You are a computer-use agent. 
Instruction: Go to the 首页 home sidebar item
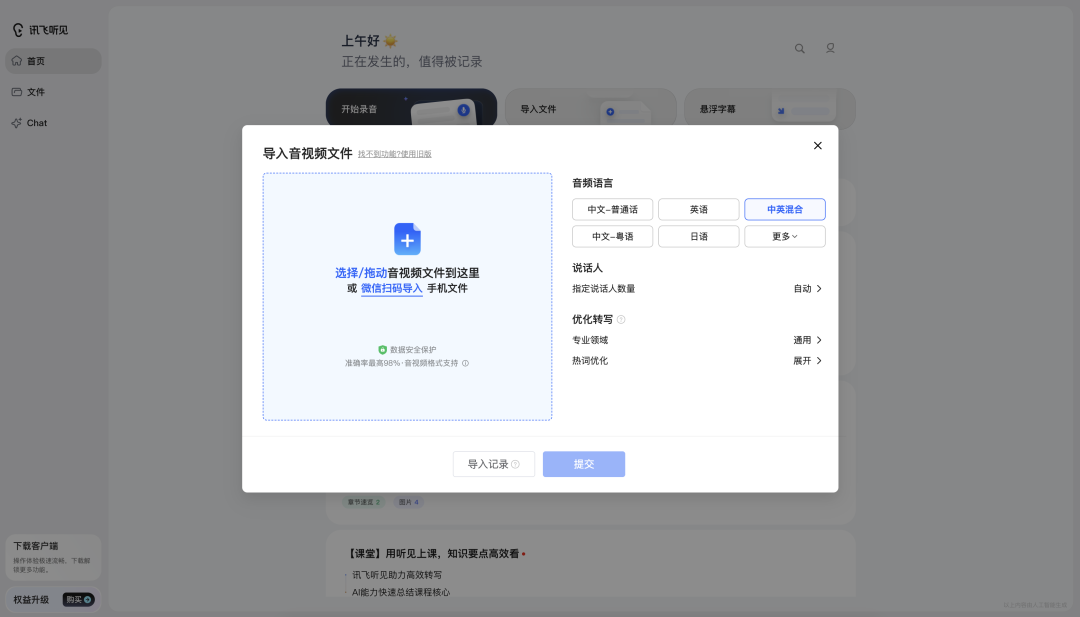53,61
